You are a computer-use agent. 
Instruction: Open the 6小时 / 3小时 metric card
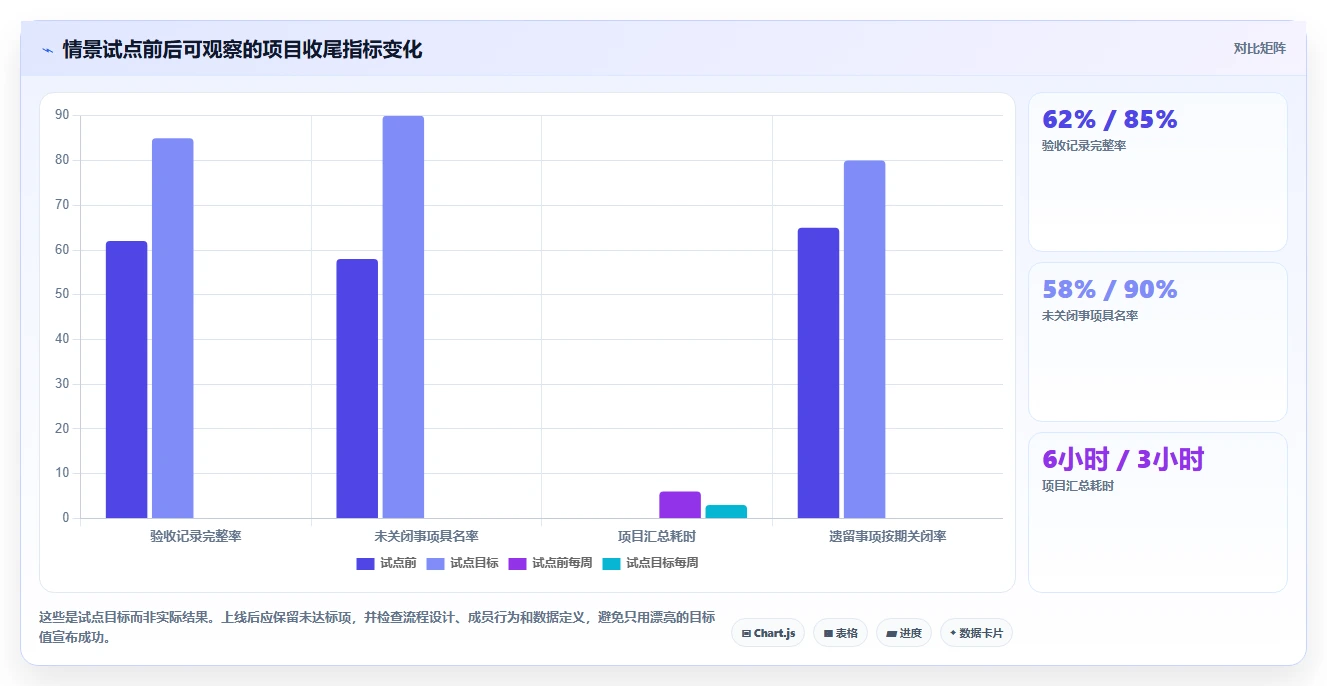[1157, 512]
